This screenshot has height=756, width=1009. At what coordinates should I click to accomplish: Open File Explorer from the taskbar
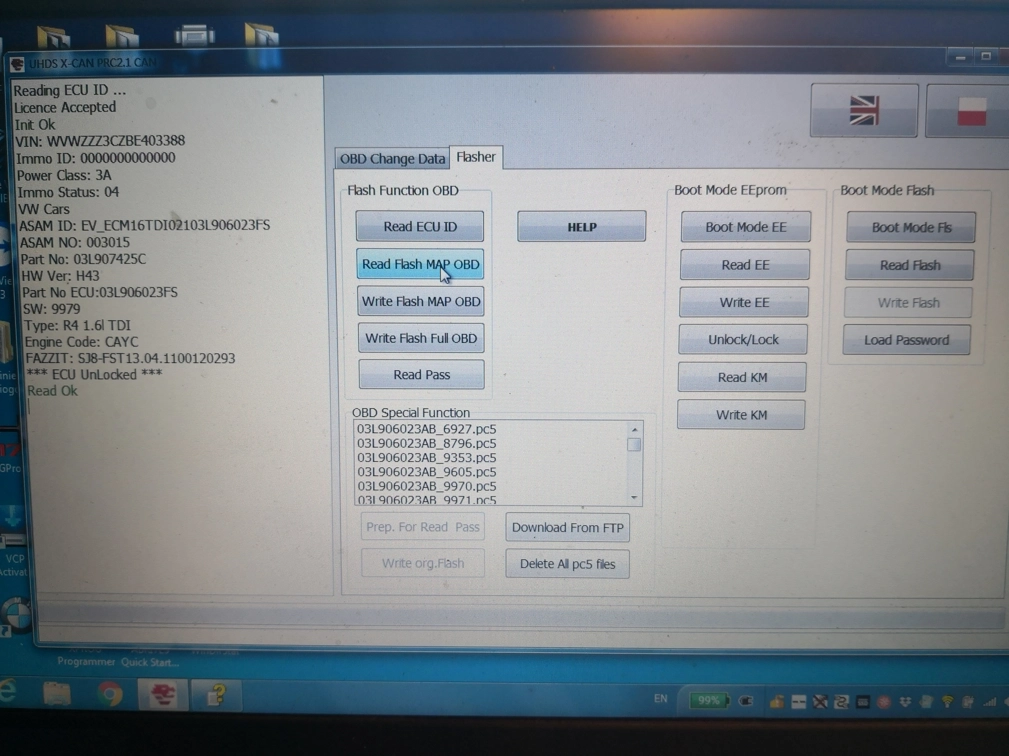(x=57, y=694)
